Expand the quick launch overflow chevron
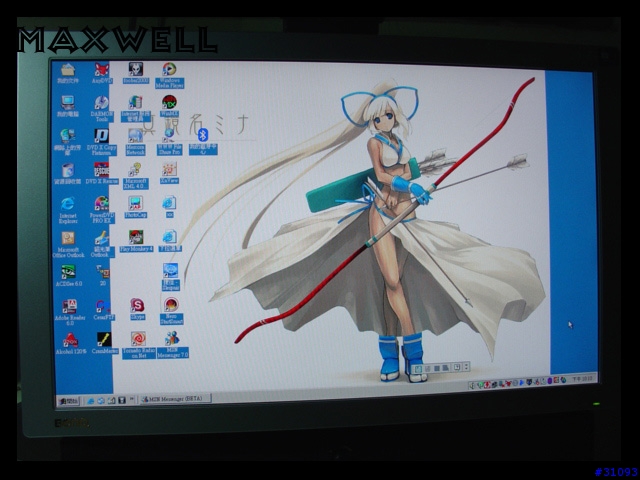The width and height of the screenshot is (640, 480). point(132,399)
